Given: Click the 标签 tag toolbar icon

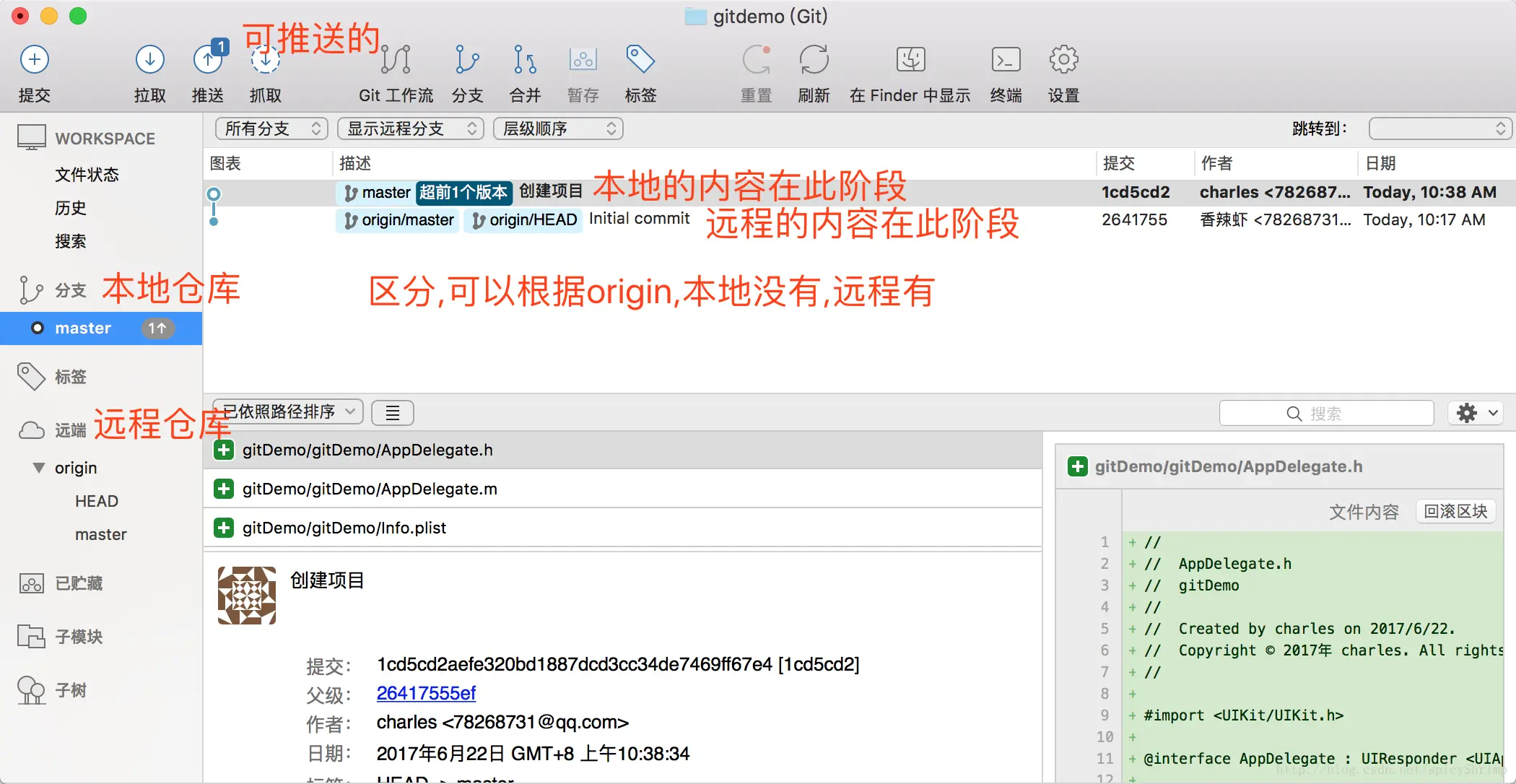Looking at the screenshot, I should [640, 60].
